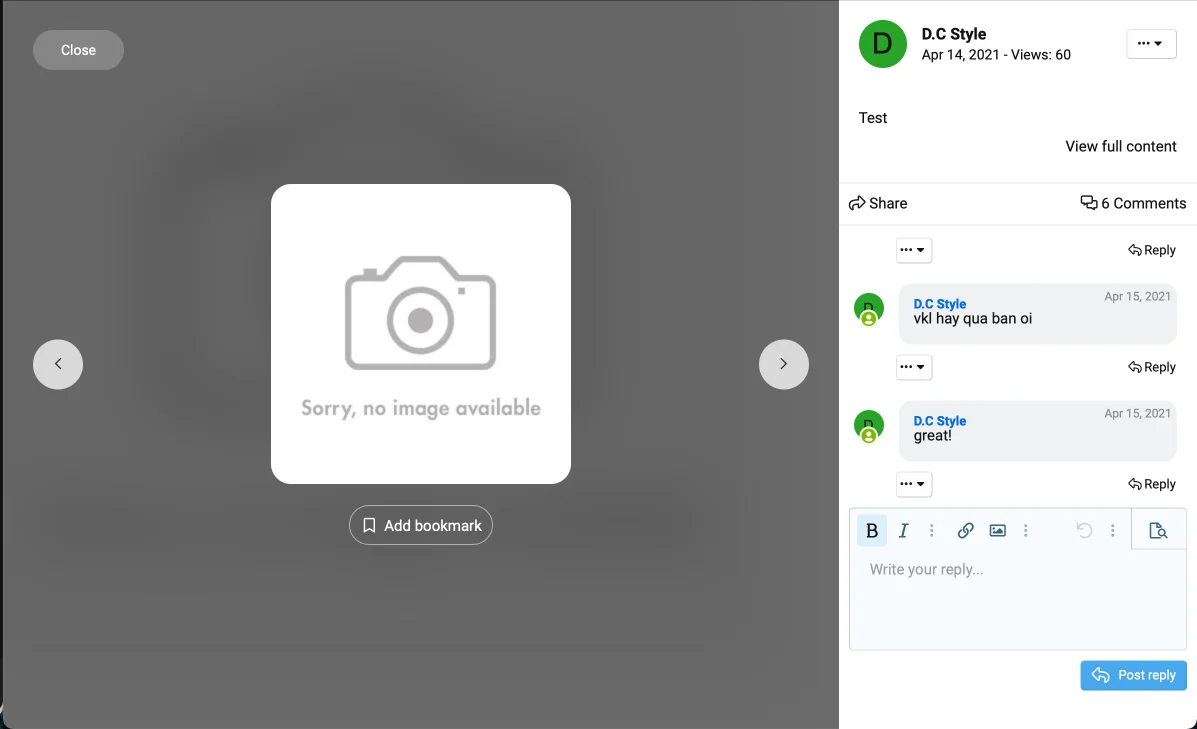Image resolution: width=1197 pixels, height=729 pixels.
Task: Insert an image in the reply
Action: (997, 531)
